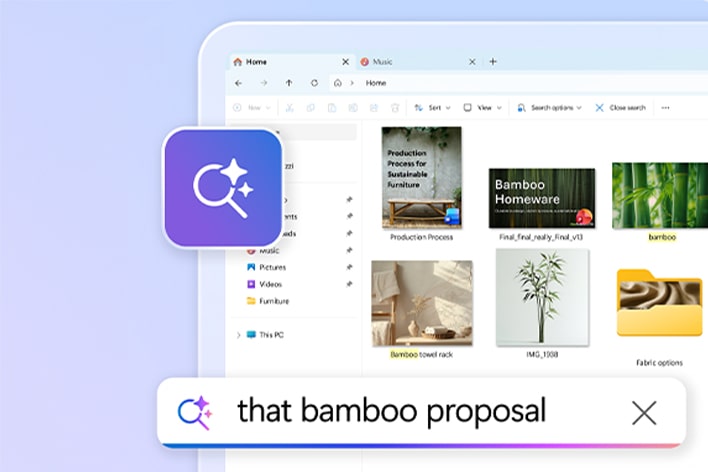Image resolution: width=708 pixels, height=472 pixels.
Task: Click the home icon in address bar
Action: click(339, 83)
